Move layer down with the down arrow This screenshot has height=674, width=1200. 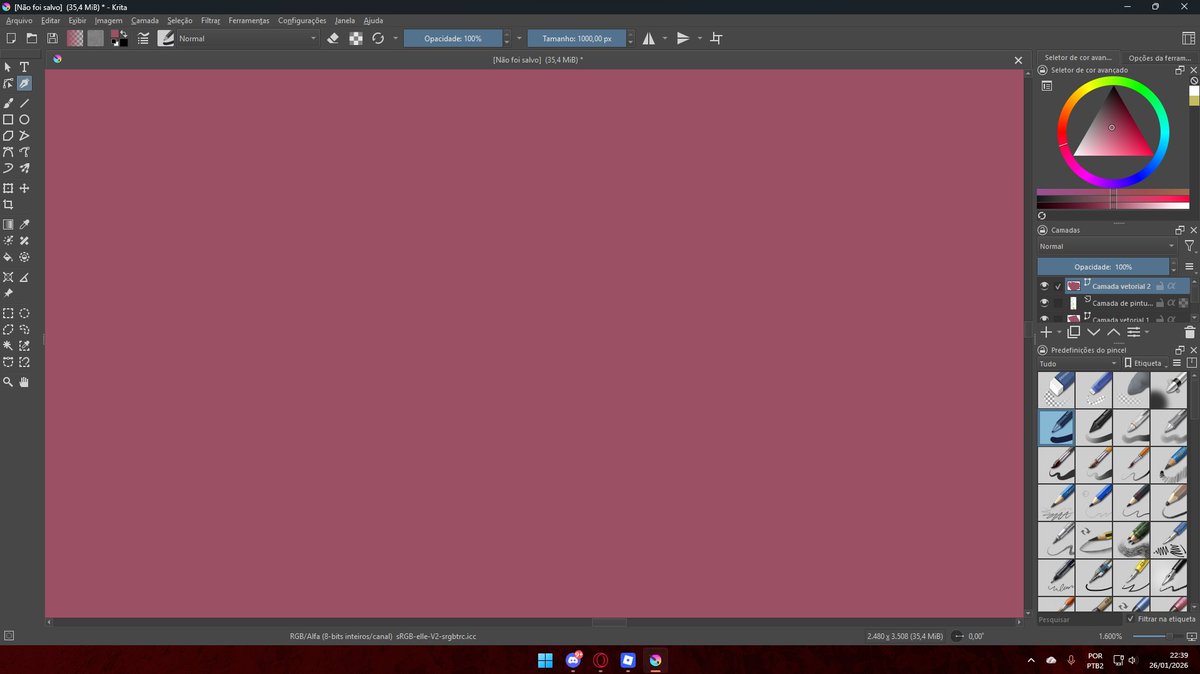[x=1093, y=332]
